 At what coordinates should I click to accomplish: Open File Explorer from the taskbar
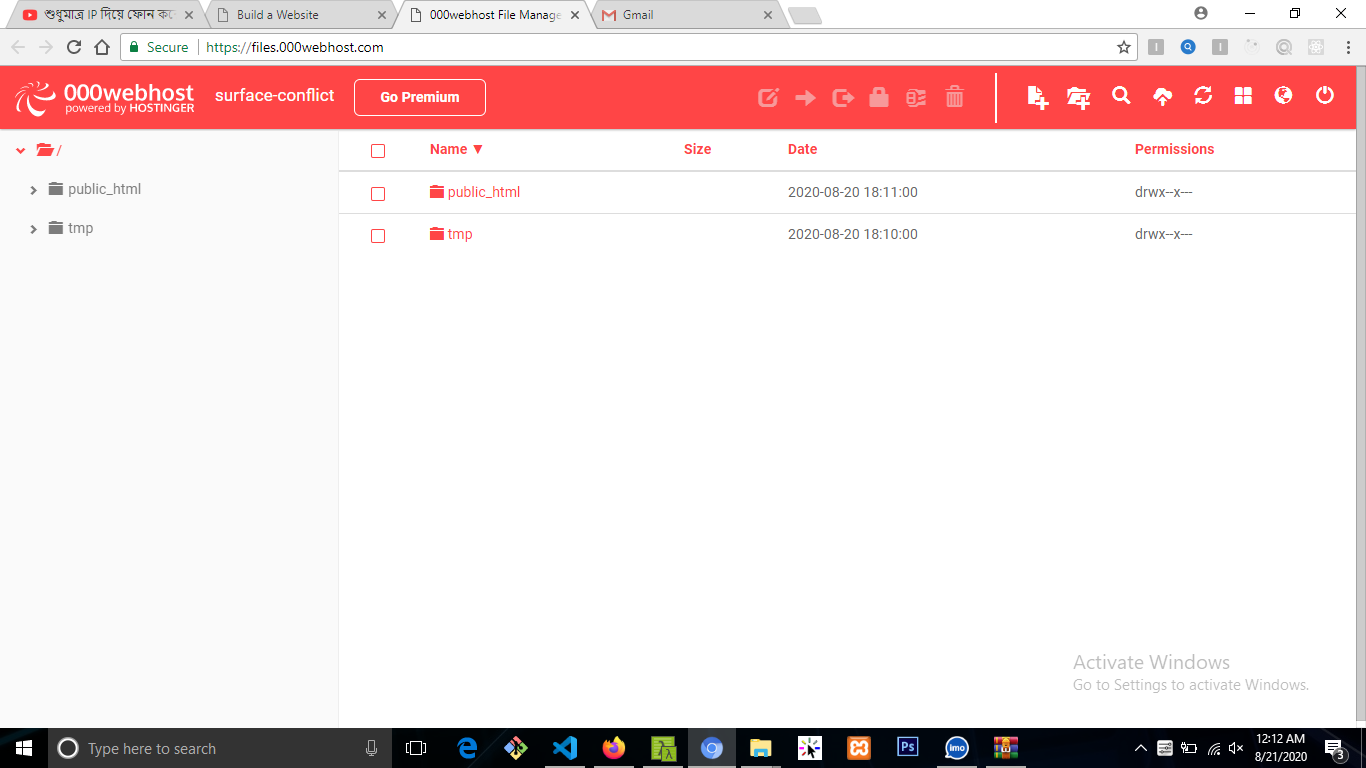[x=761, y=748]
